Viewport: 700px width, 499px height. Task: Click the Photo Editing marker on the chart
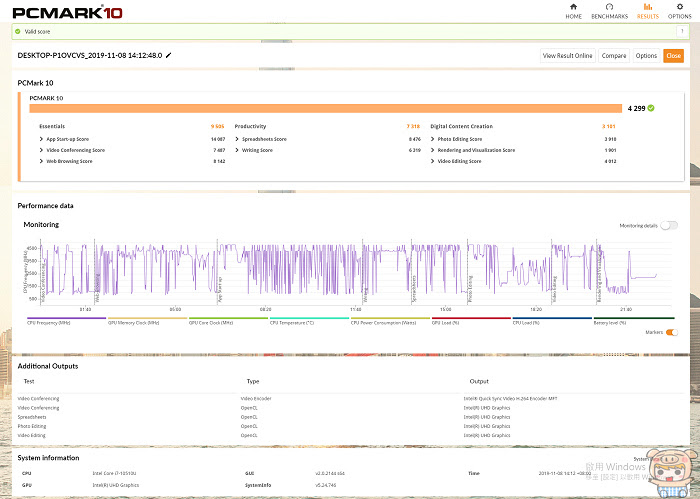(x=470, y=289)
